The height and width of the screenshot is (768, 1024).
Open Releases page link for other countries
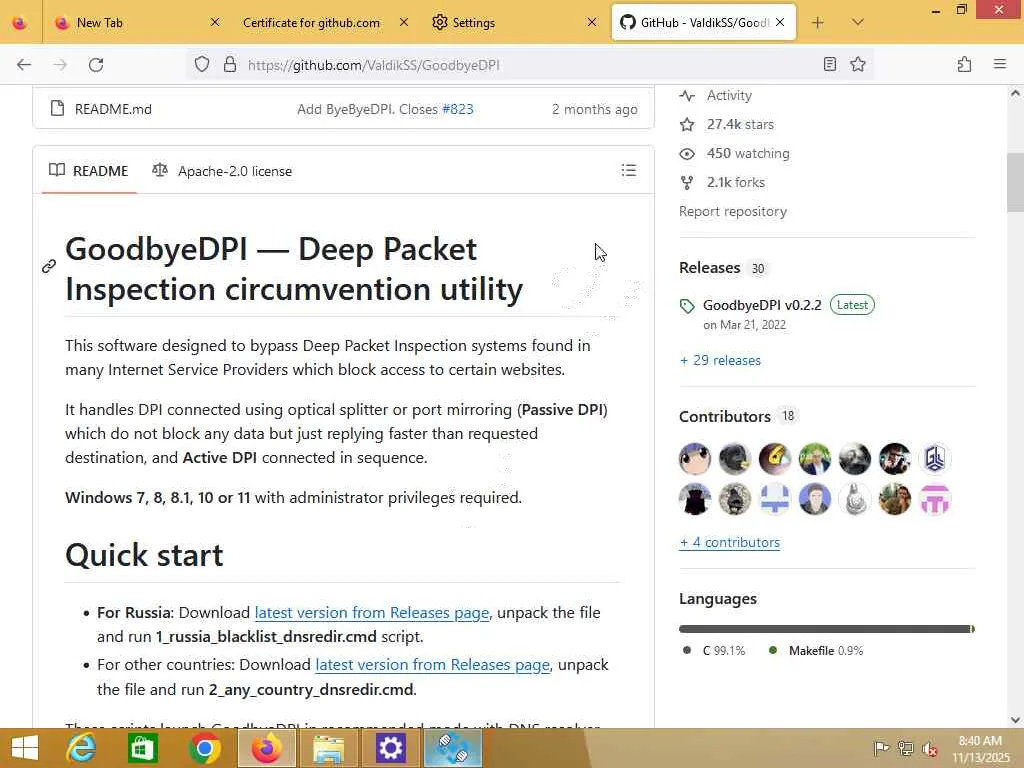click(x=432, y=665)
